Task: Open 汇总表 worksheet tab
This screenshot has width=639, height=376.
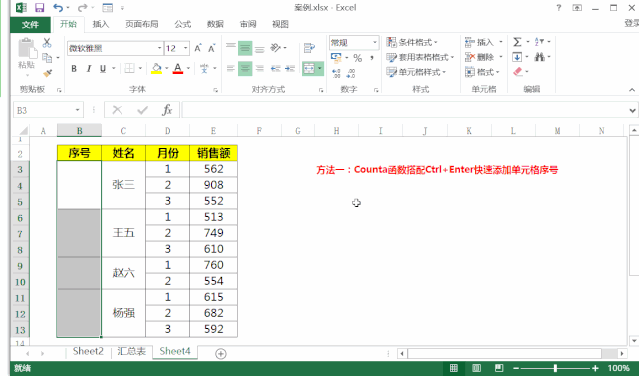Action: 131,352
